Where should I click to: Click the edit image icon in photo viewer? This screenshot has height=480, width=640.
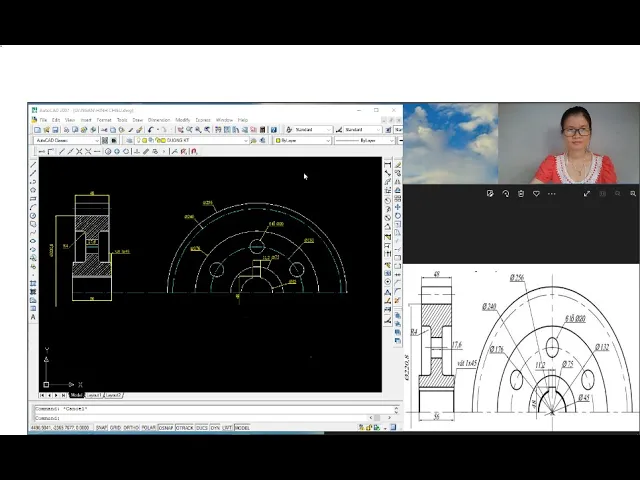[x=490, y=193]
